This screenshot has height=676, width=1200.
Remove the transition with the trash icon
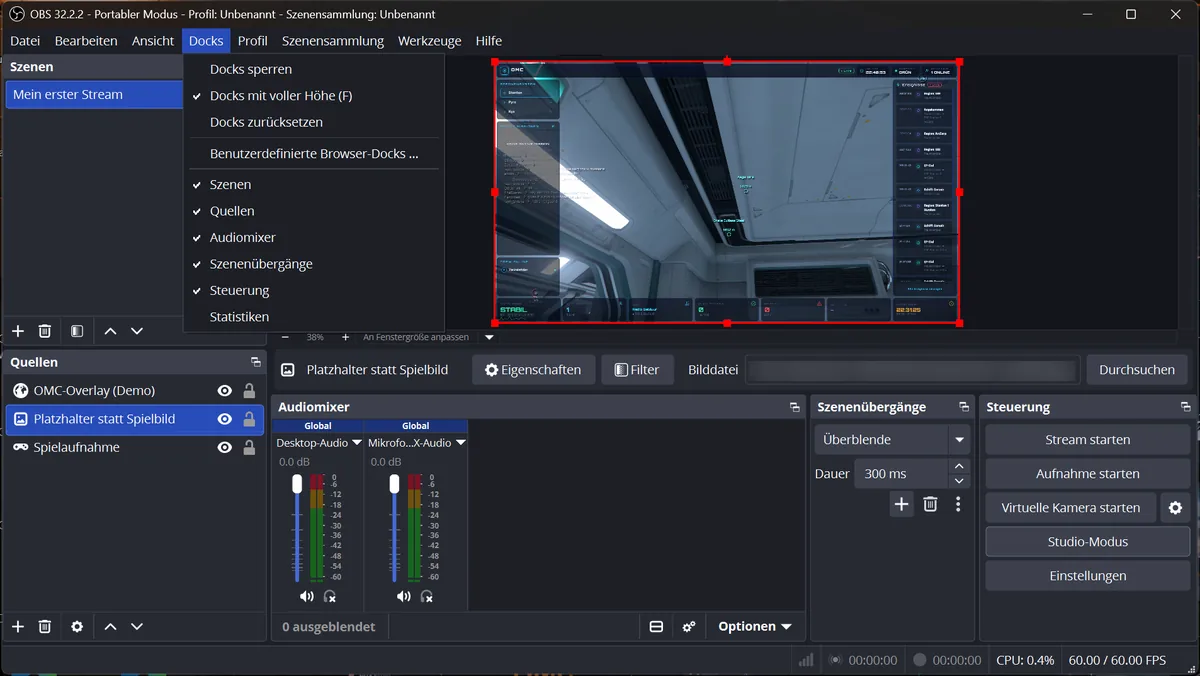(x=930, y=505)
